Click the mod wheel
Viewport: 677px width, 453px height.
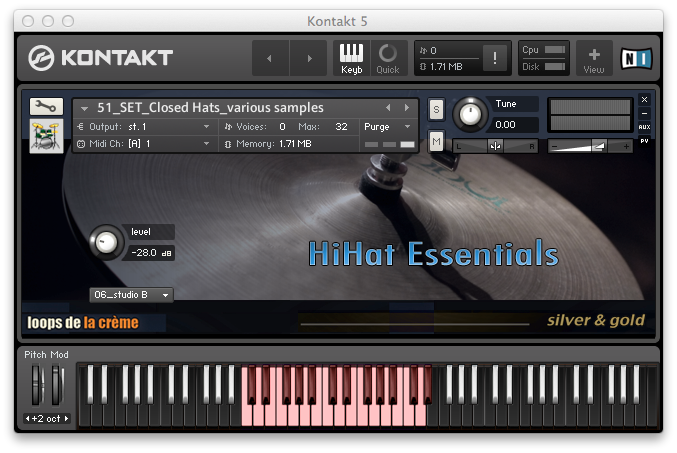coord(57,385)
